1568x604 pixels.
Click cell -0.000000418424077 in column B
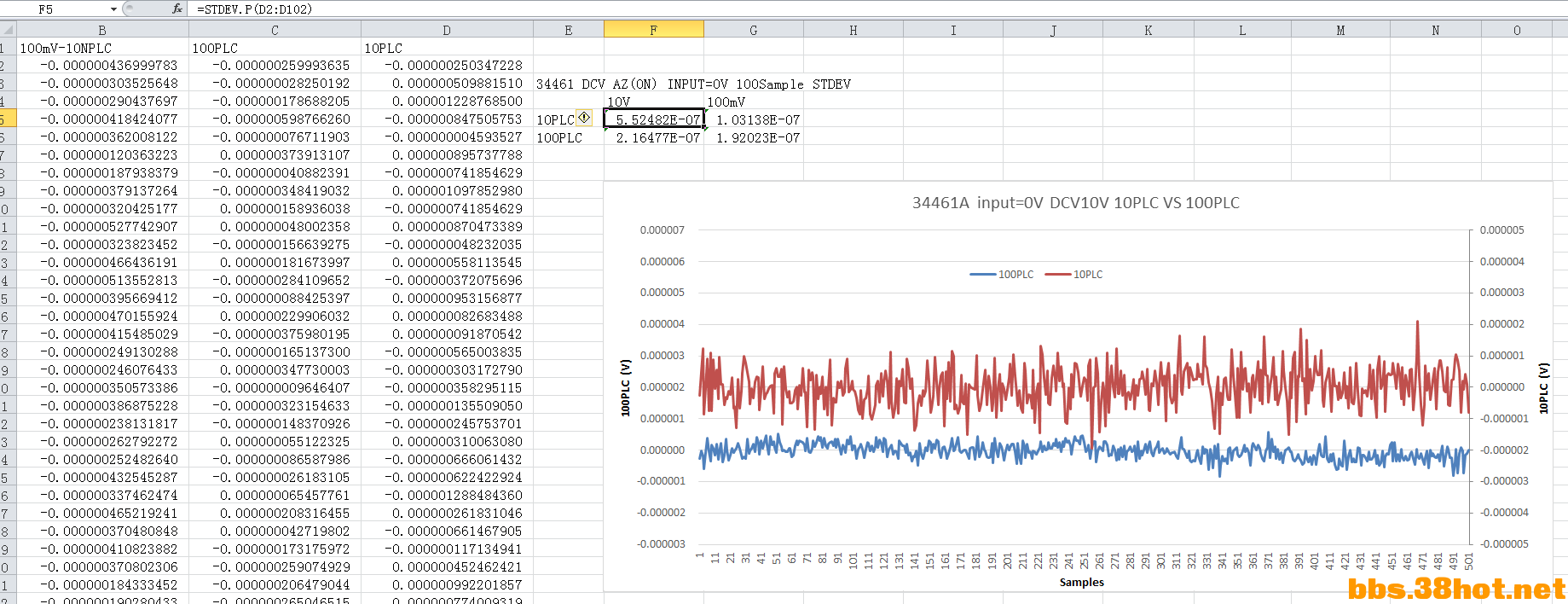102,119
